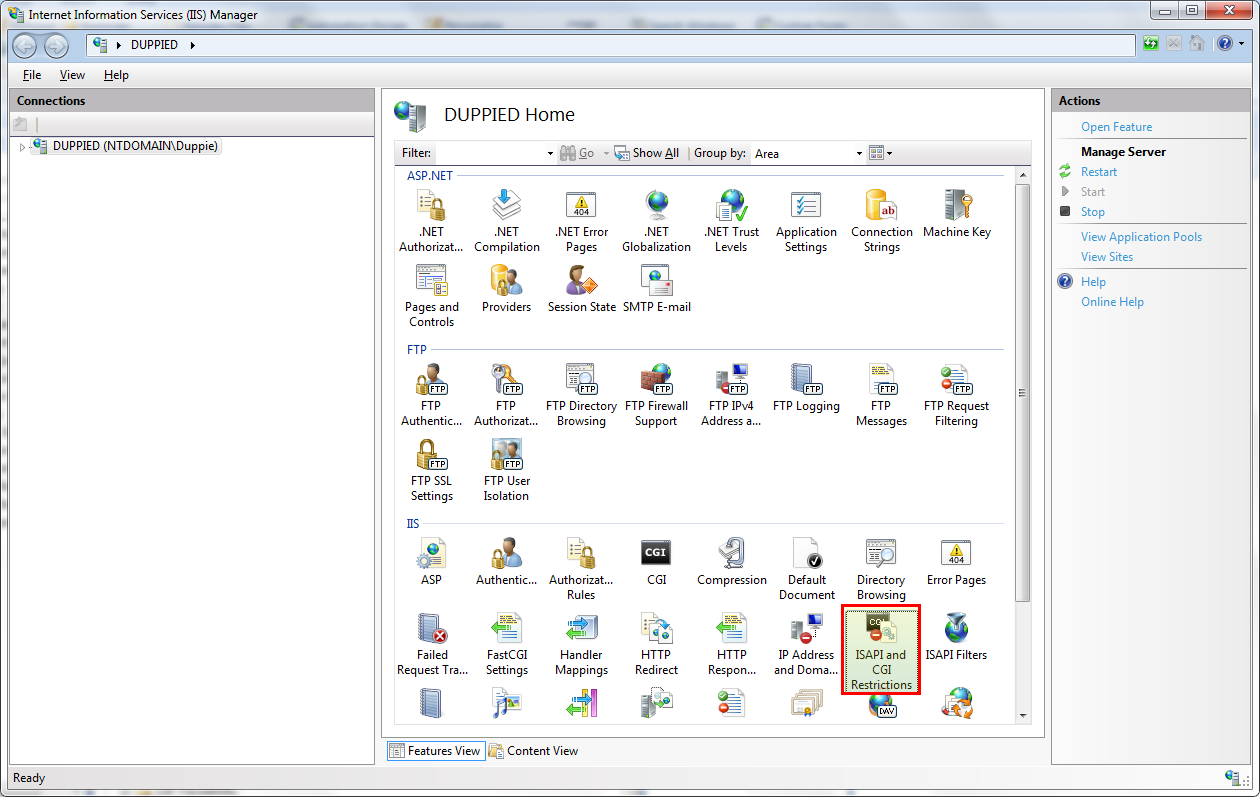Open ISAPI and CGI Restrictions feature
The image size is (1260, 797).
pos(881,650)
